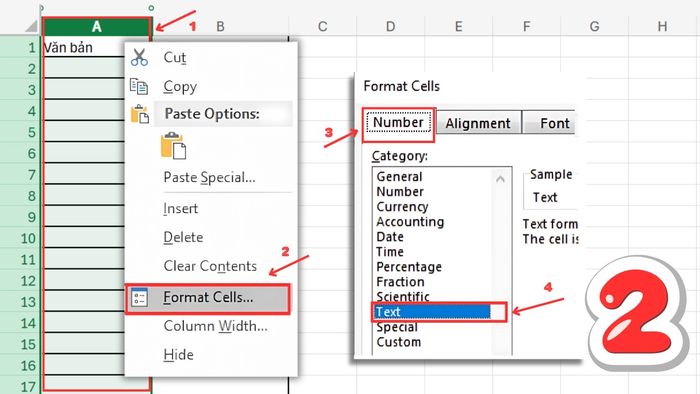Click column C header
This screenshot has width=700, height=394.
point(322,27)
